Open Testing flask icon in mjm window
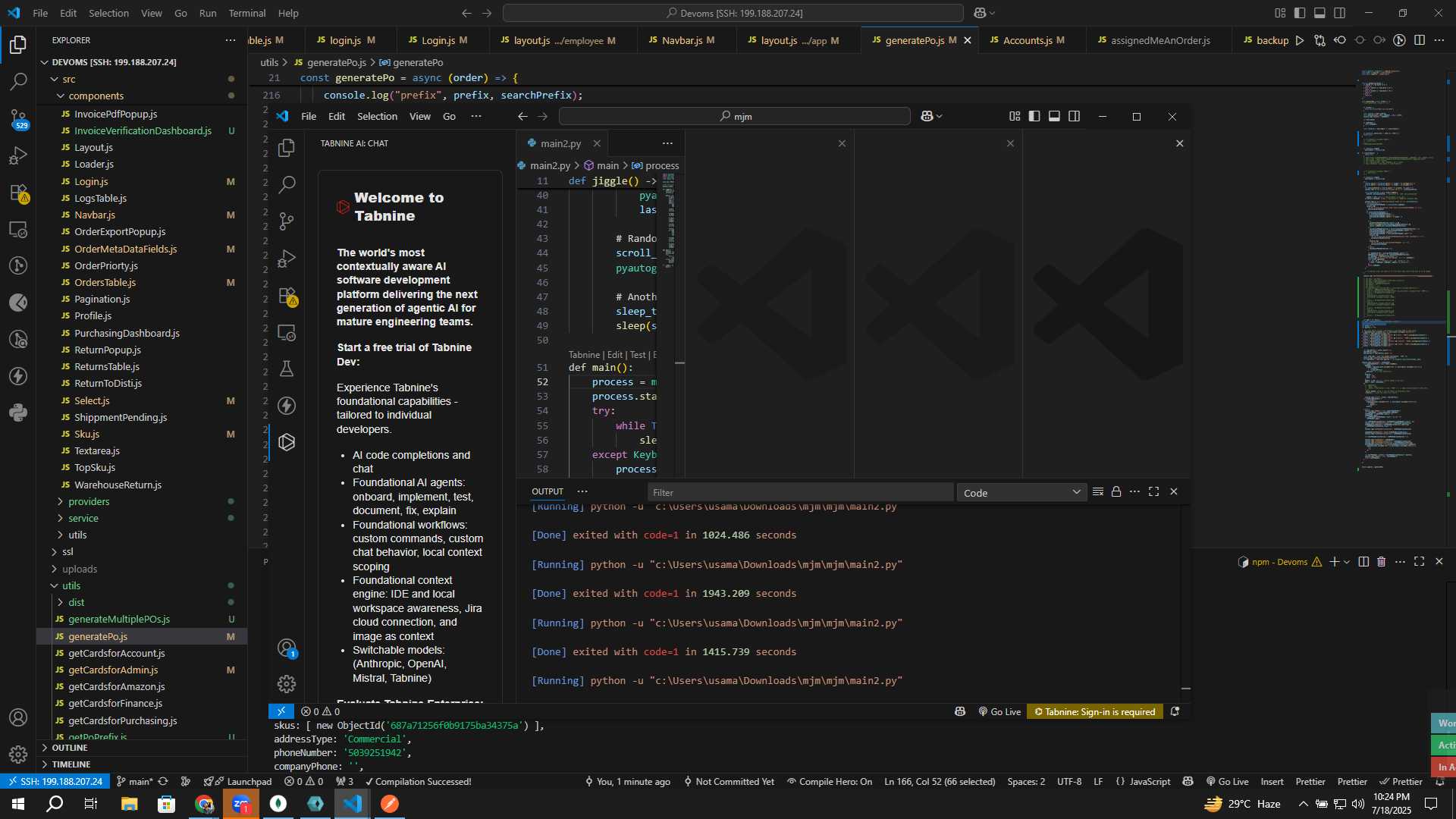Viewport: 1456px width, 819px height. [287, 369]
